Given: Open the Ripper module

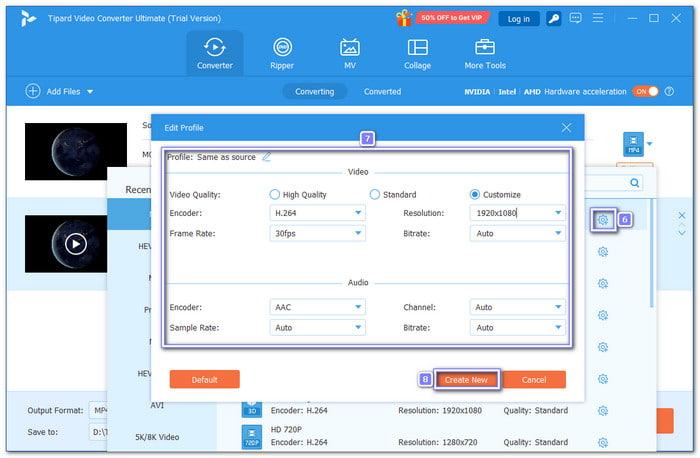Looking at the screenshot, I should pos(283,53).
